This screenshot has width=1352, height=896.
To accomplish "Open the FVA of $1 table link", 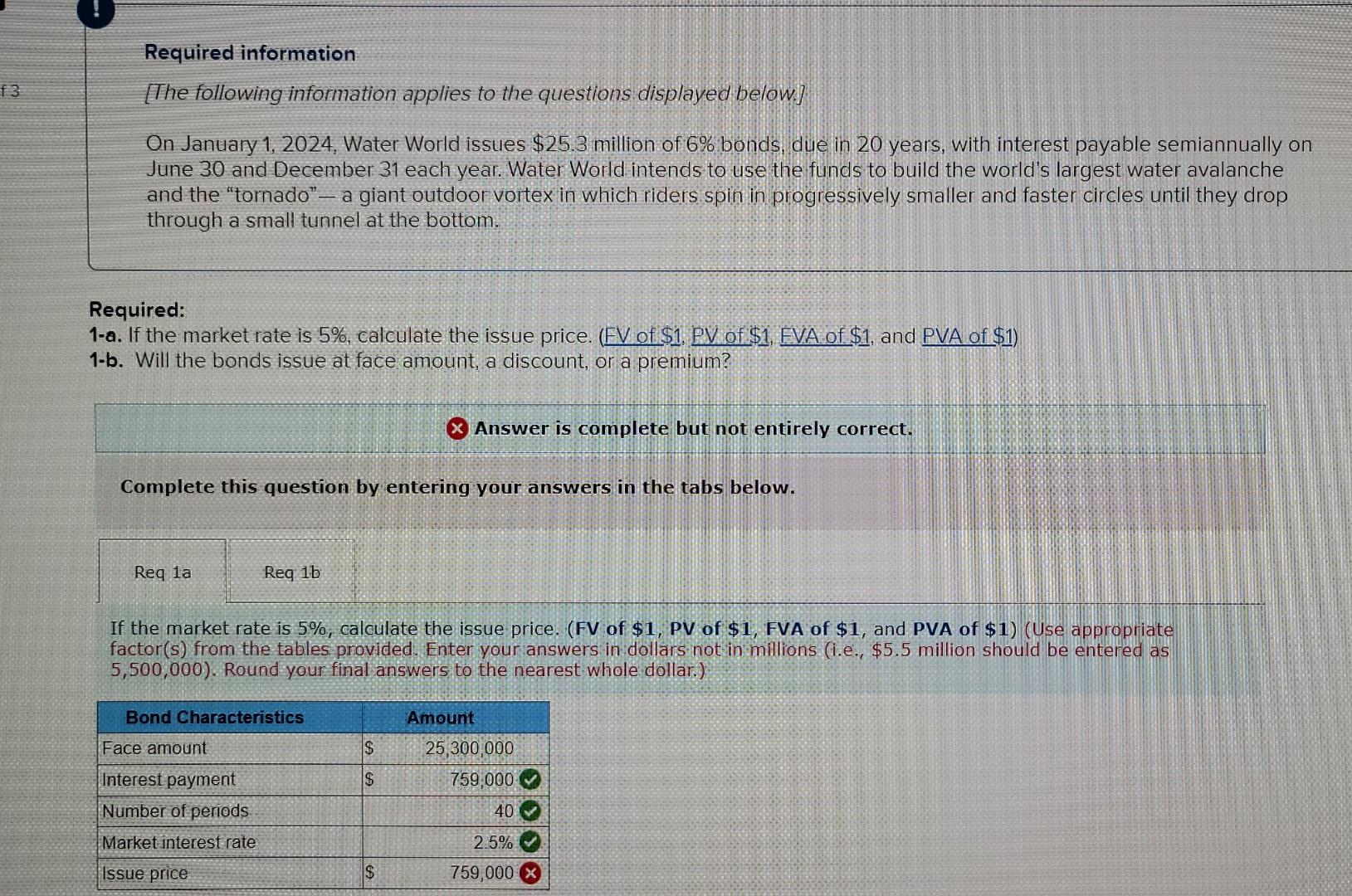I will (825, 336).
